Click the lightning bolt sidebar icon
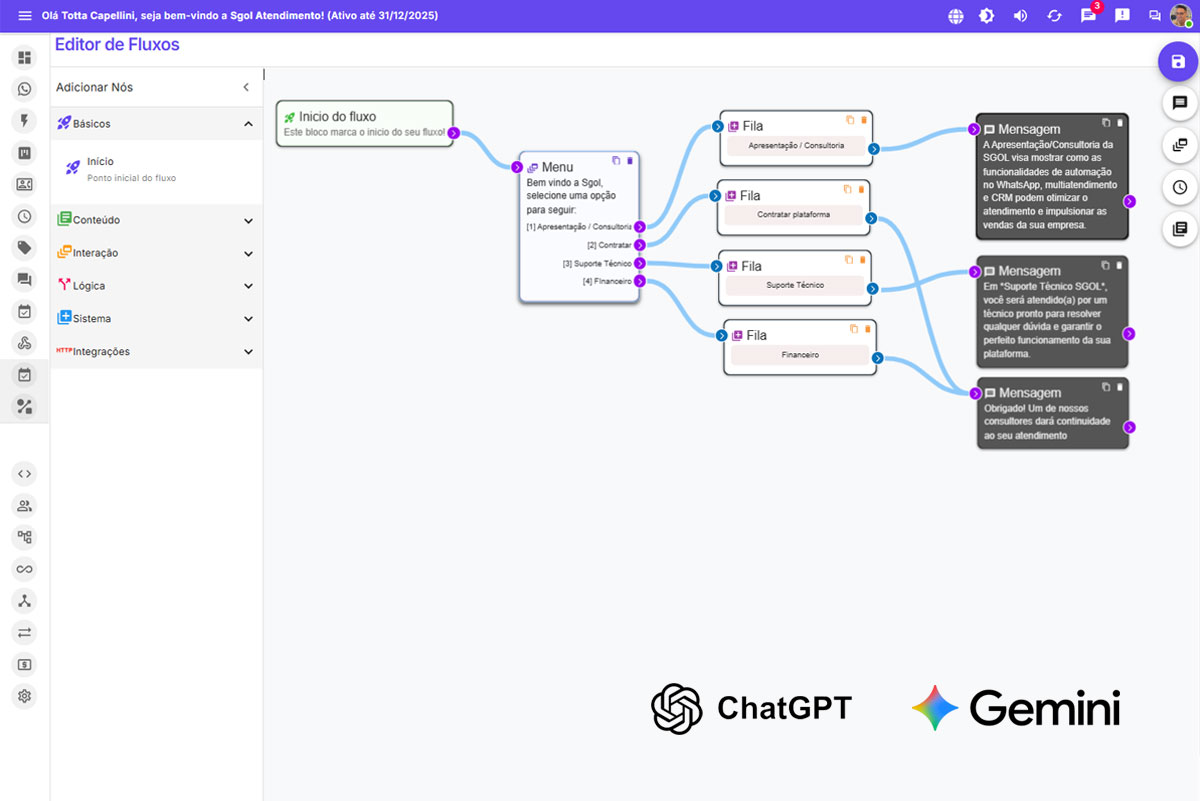The height and width of the screenshot is (801, 1200). click(25, 121)
